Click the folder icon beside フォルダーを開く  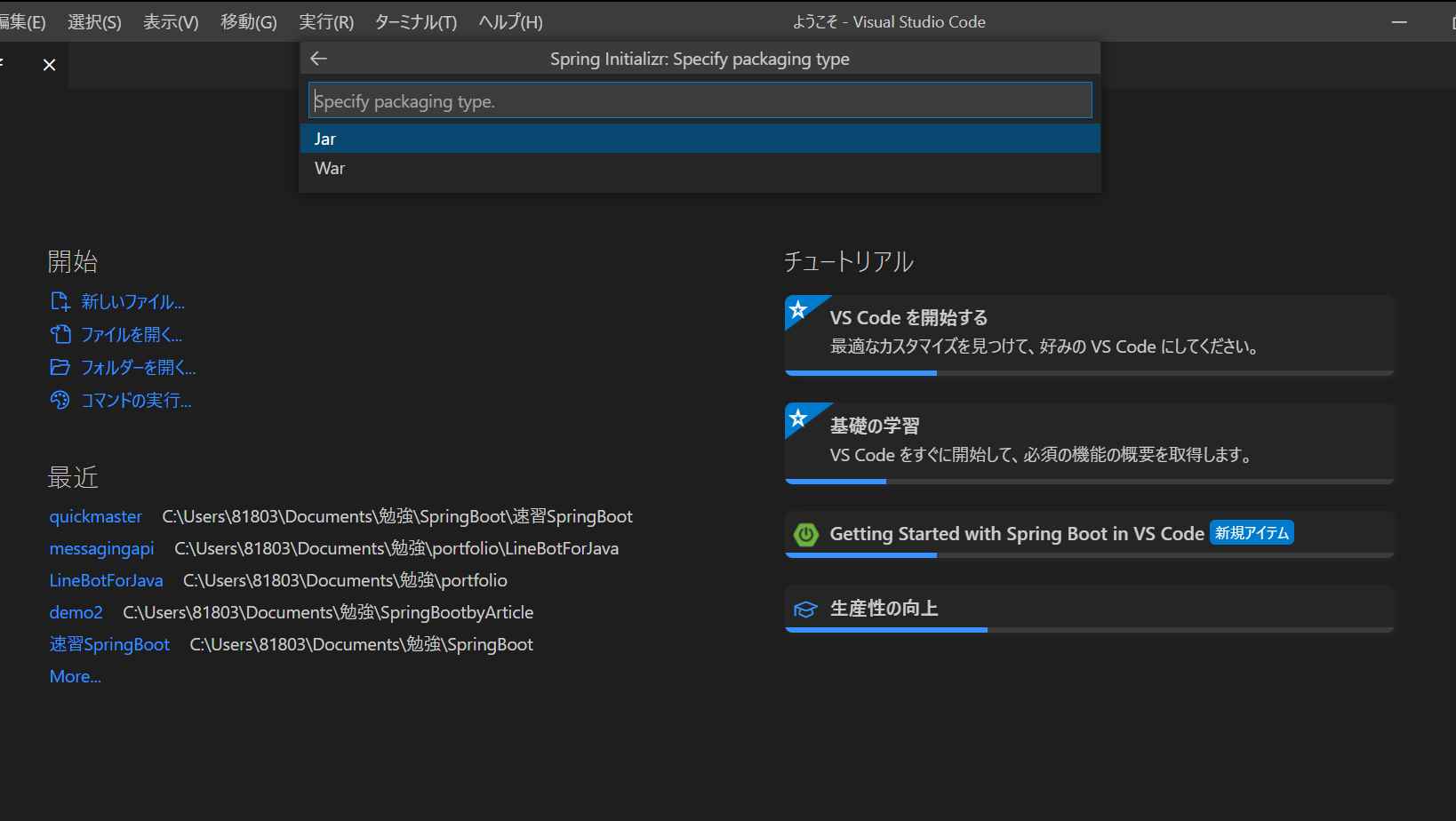[60, 367]
